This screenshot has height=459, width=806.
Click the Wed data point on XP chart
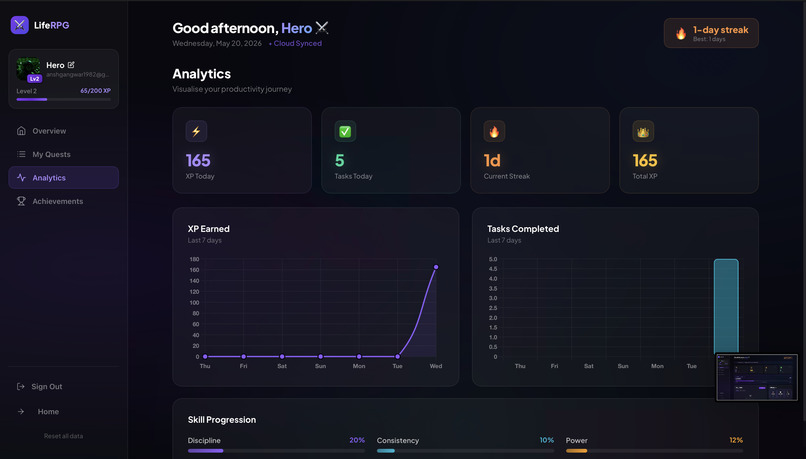[x=436, y=267]
